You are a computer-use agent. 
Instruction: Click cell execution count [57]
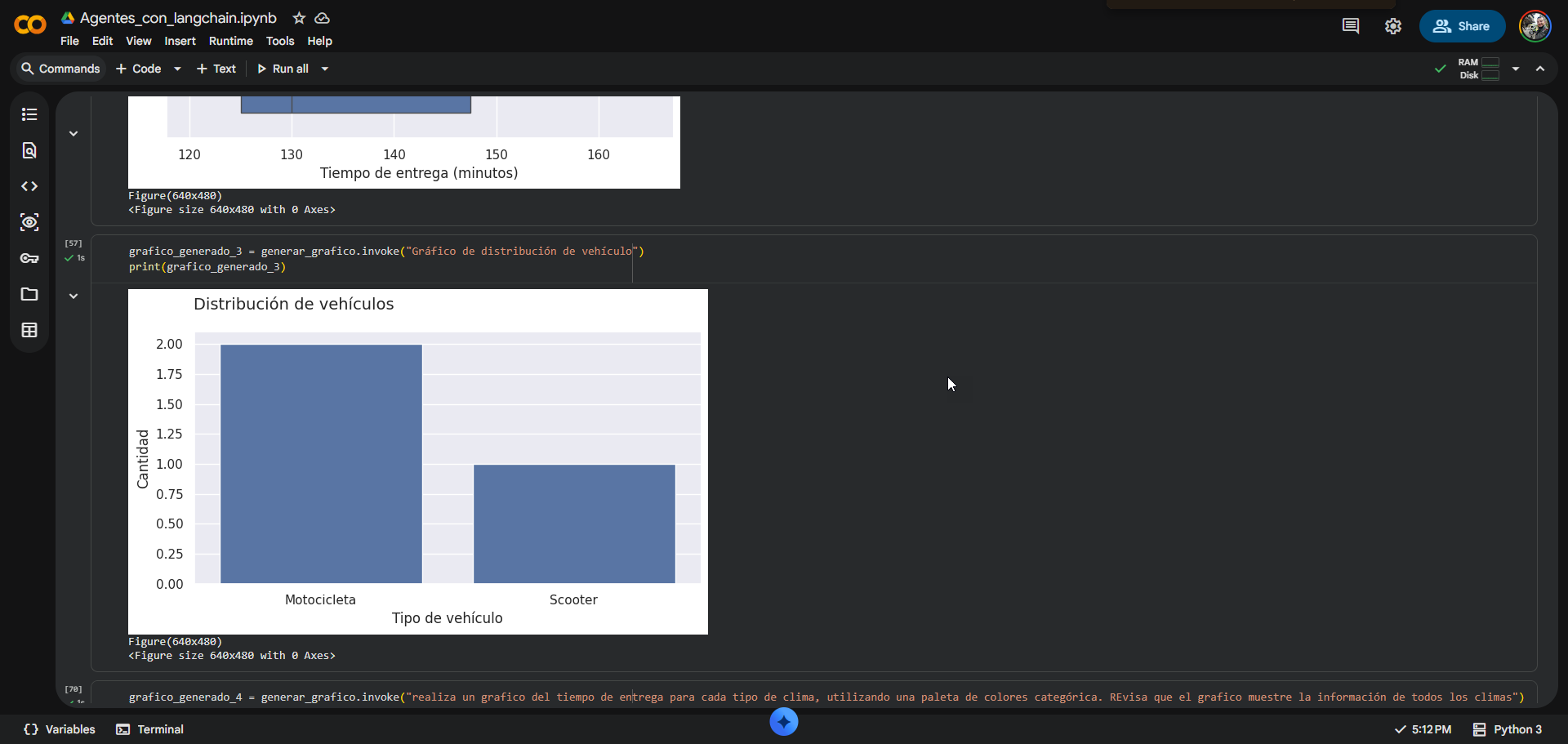pyautogui.click(x=73, y=243)
